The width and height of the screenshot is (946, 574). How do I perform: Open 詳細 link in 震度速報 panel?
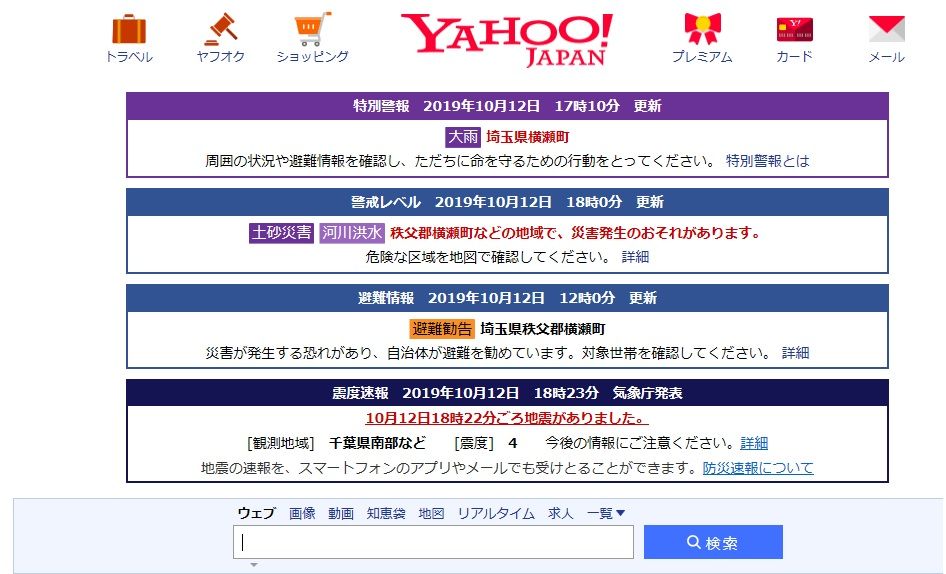754,444
